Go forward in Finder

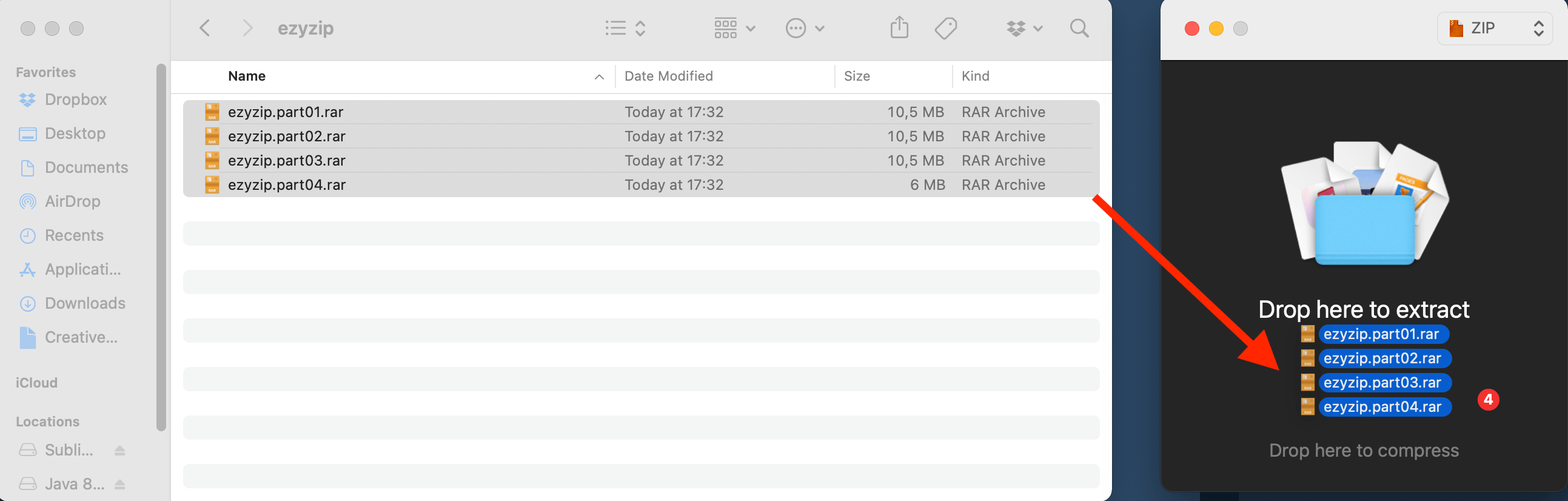[x=247, y=28]
